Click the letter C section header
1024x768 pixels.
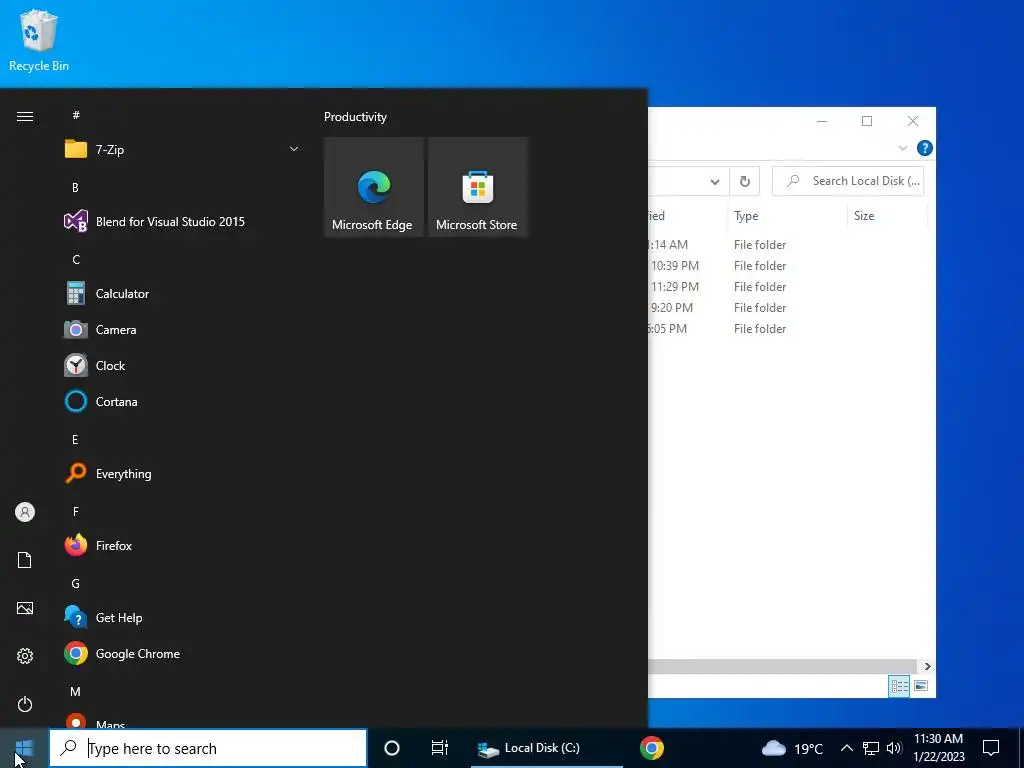point(76,260)
